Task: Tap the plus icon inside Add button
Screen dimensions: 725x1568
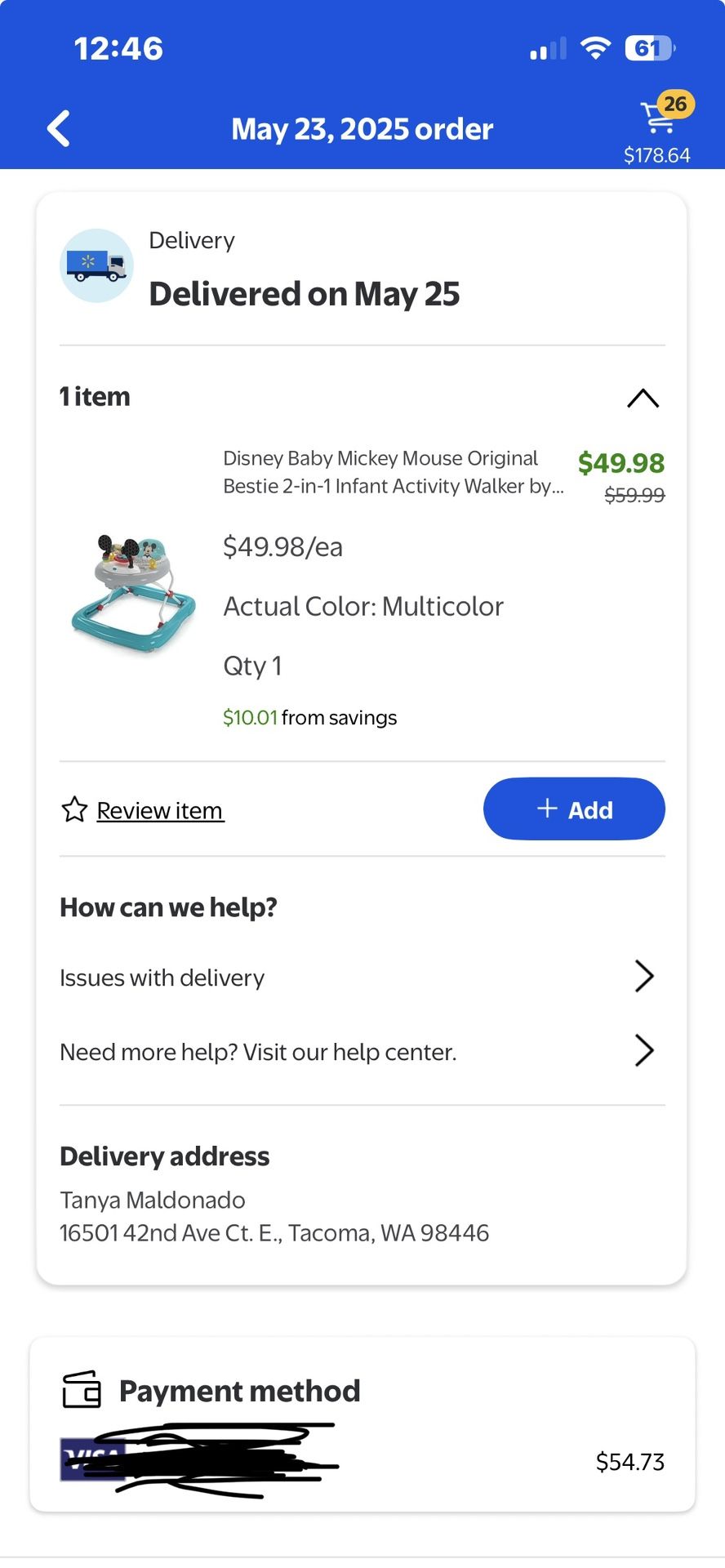Action: pos(545,808)
